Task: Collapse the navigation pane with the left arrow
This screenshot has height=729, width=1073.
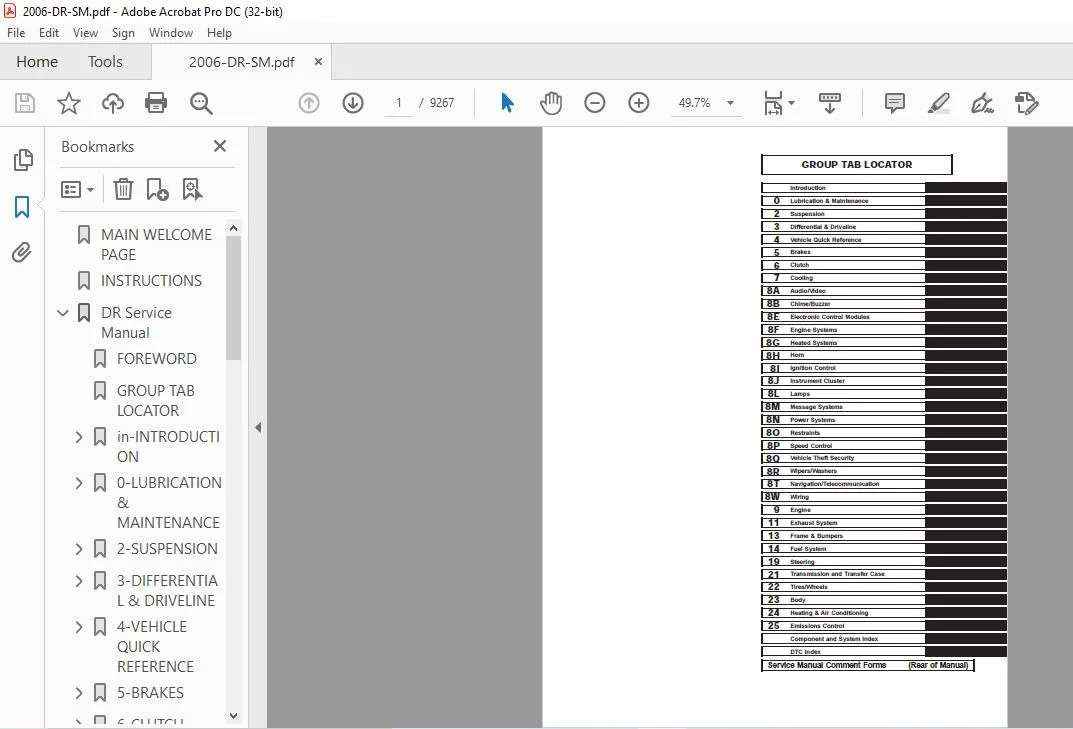Action: [258, 428]
